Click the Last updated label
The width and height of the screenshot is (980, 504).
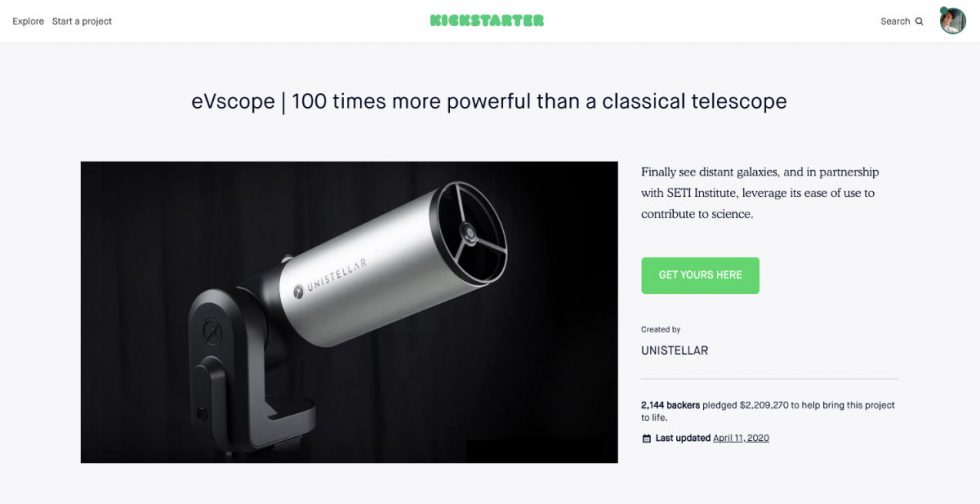point(683,438)
